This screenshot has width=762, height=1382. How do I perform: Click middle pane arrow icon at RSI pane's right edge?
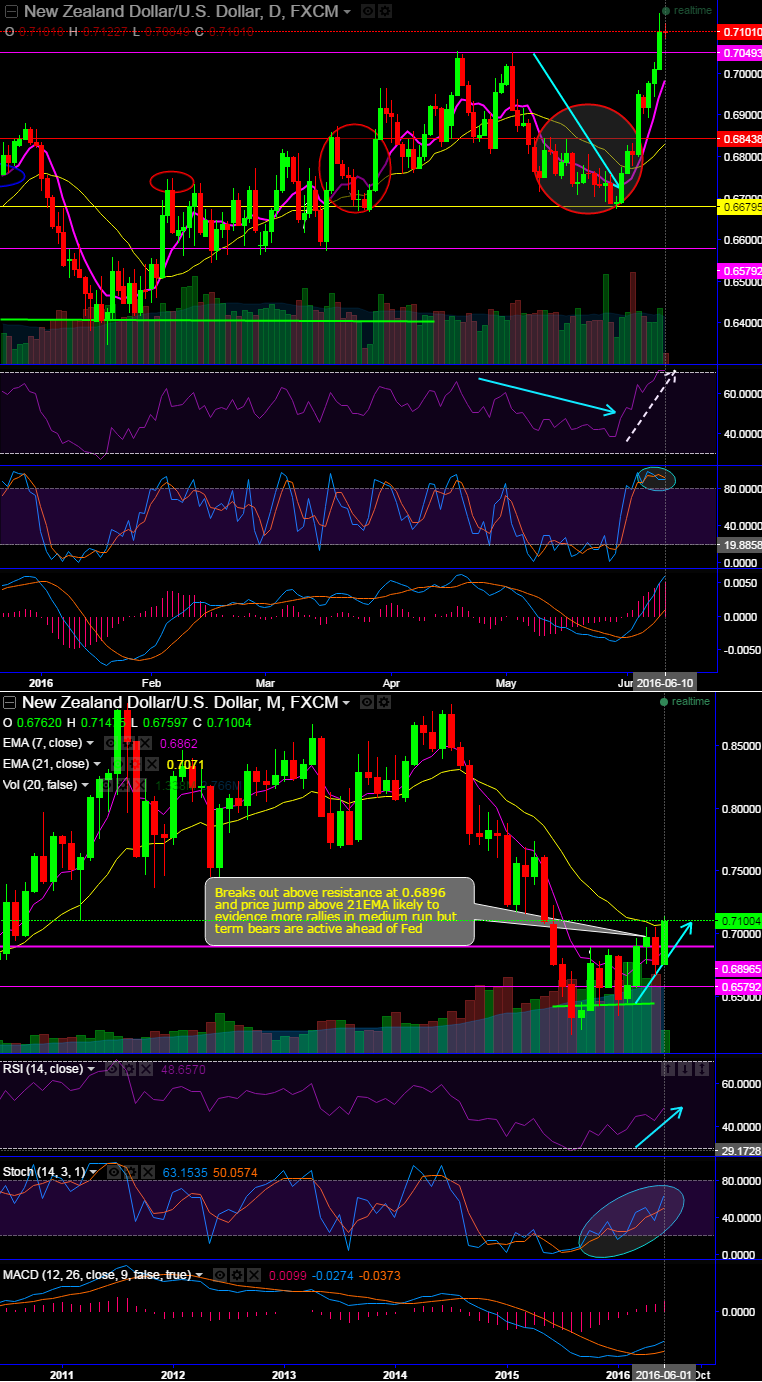(x=687, y=1069)
